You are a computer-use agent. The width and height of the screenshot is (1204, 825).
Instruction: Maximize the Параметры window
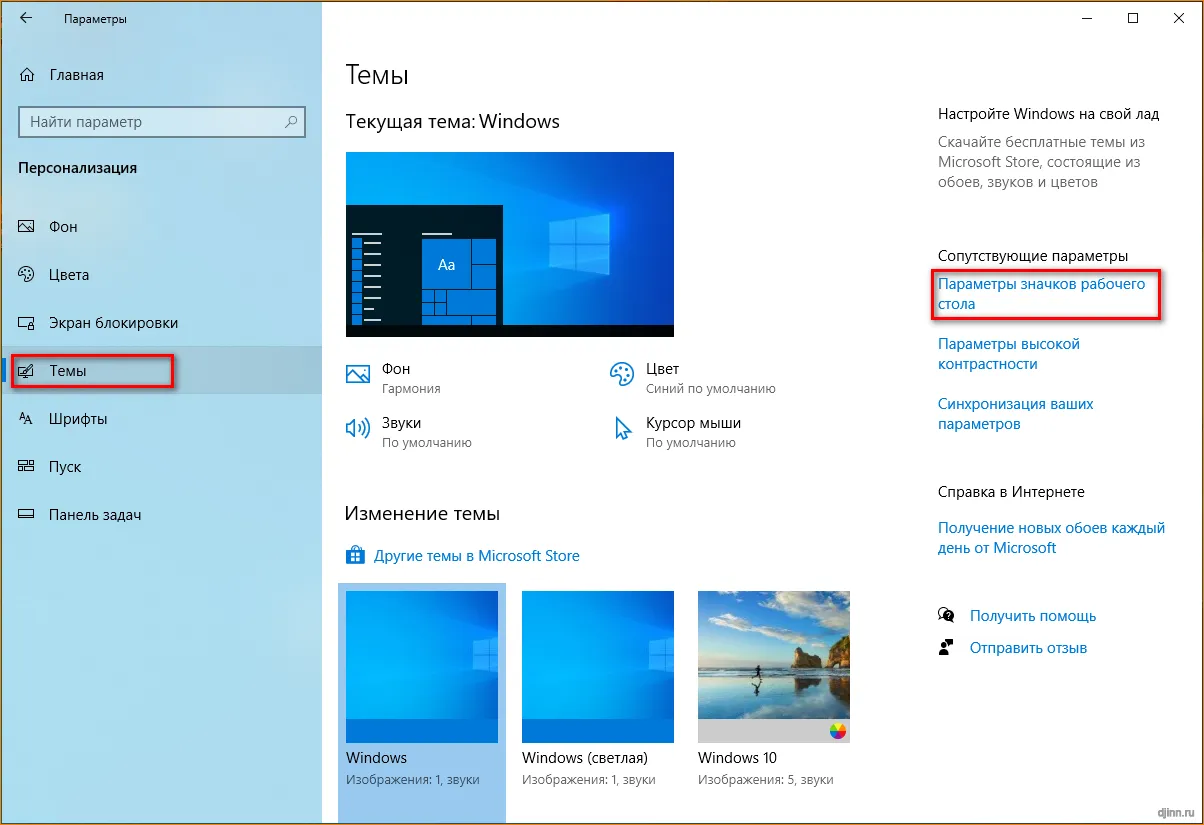[x=1132, y=18]
